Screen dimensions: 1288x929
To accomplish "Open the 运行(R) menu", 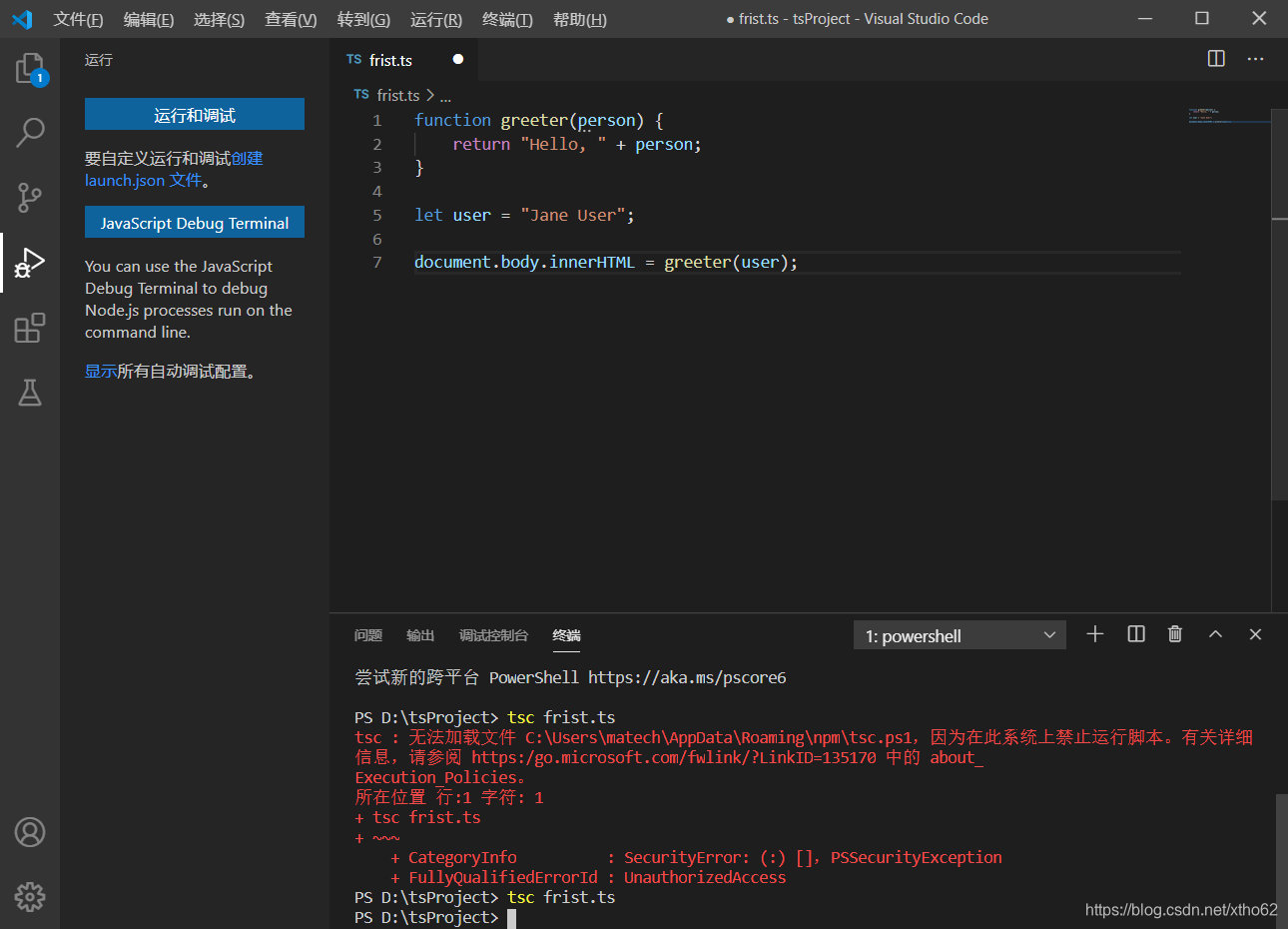I will [x=436, y=19].
